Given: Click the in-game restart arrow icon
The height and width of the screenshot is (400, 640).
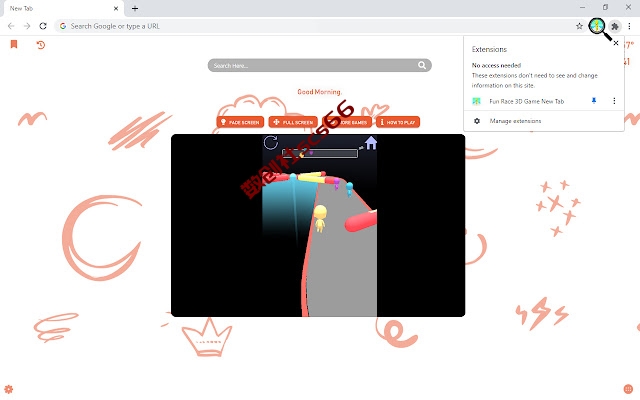Looking at the screenshot, I should [x=271, y=143].
